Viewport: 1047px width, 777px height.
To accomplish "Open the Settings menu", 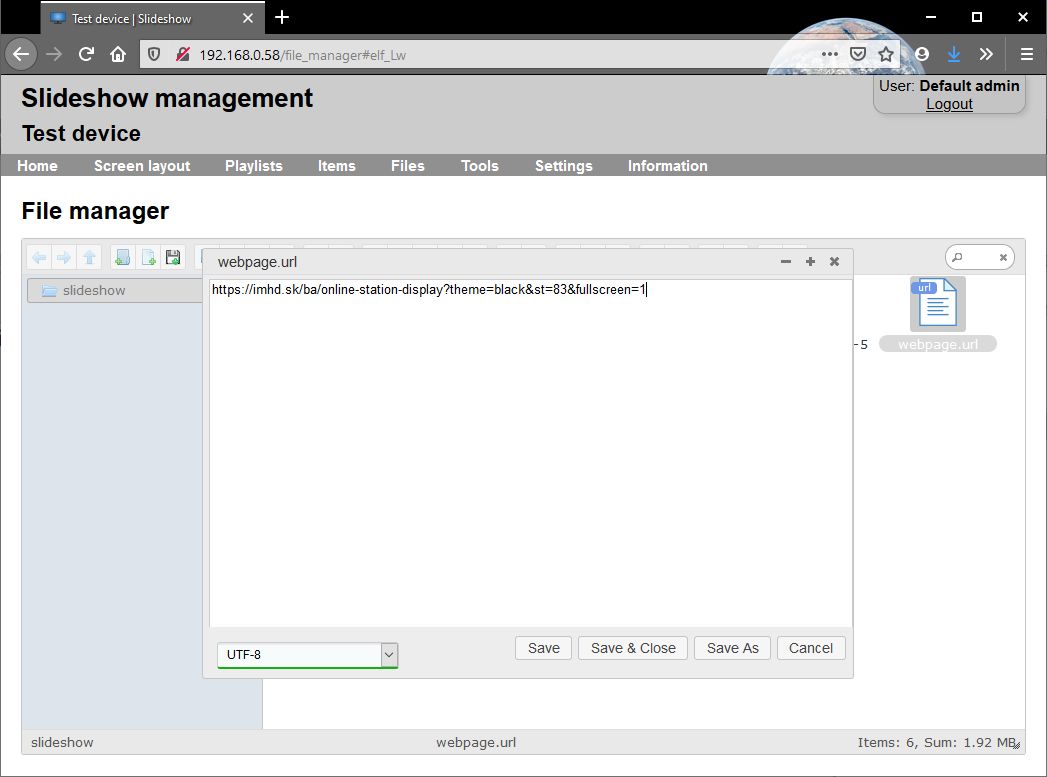I will coord(564,166).
